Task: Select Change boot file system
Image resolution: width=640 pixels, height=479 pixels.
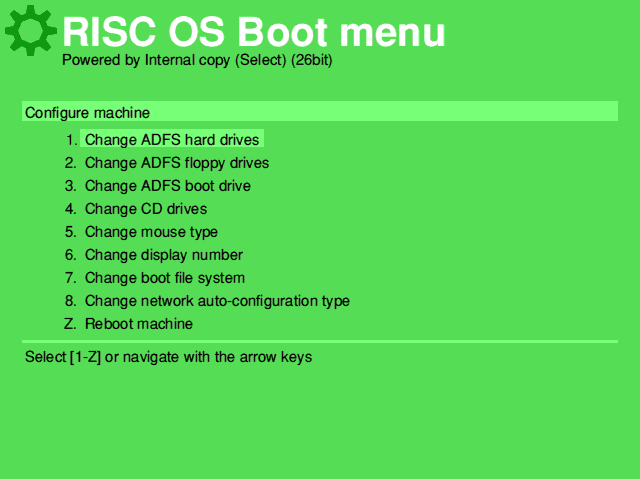Action: pos(164,278)
